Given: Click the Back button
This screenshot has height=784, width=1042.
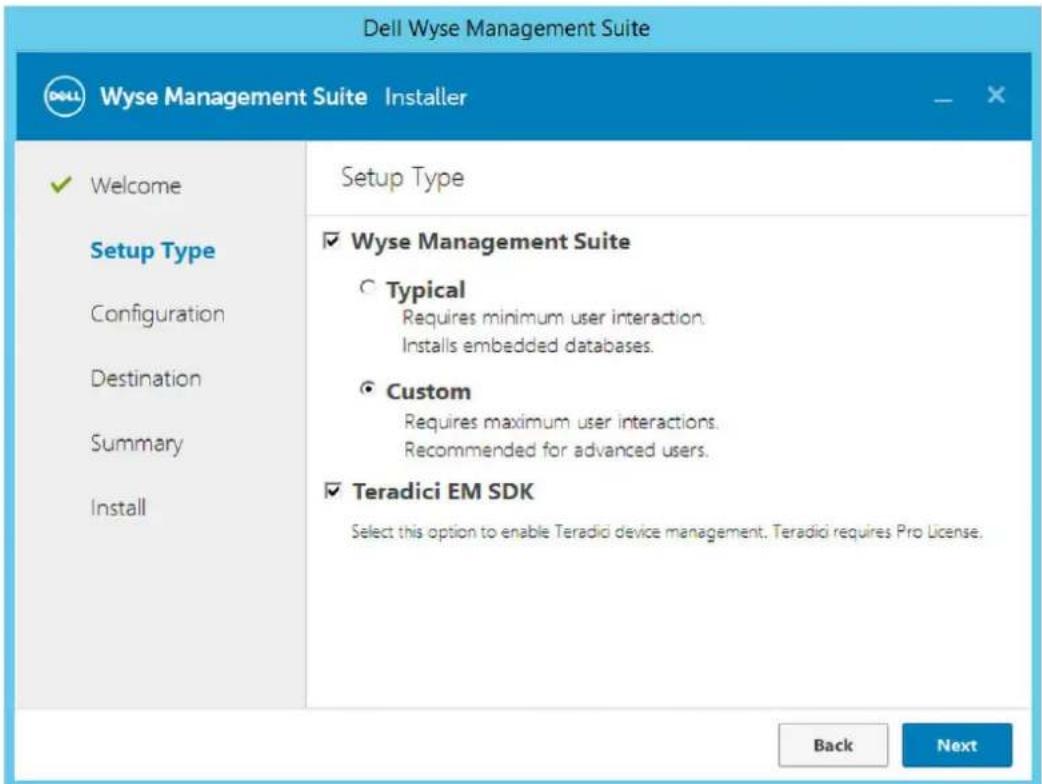Looking at the screenshot, I should pos(833,745).
